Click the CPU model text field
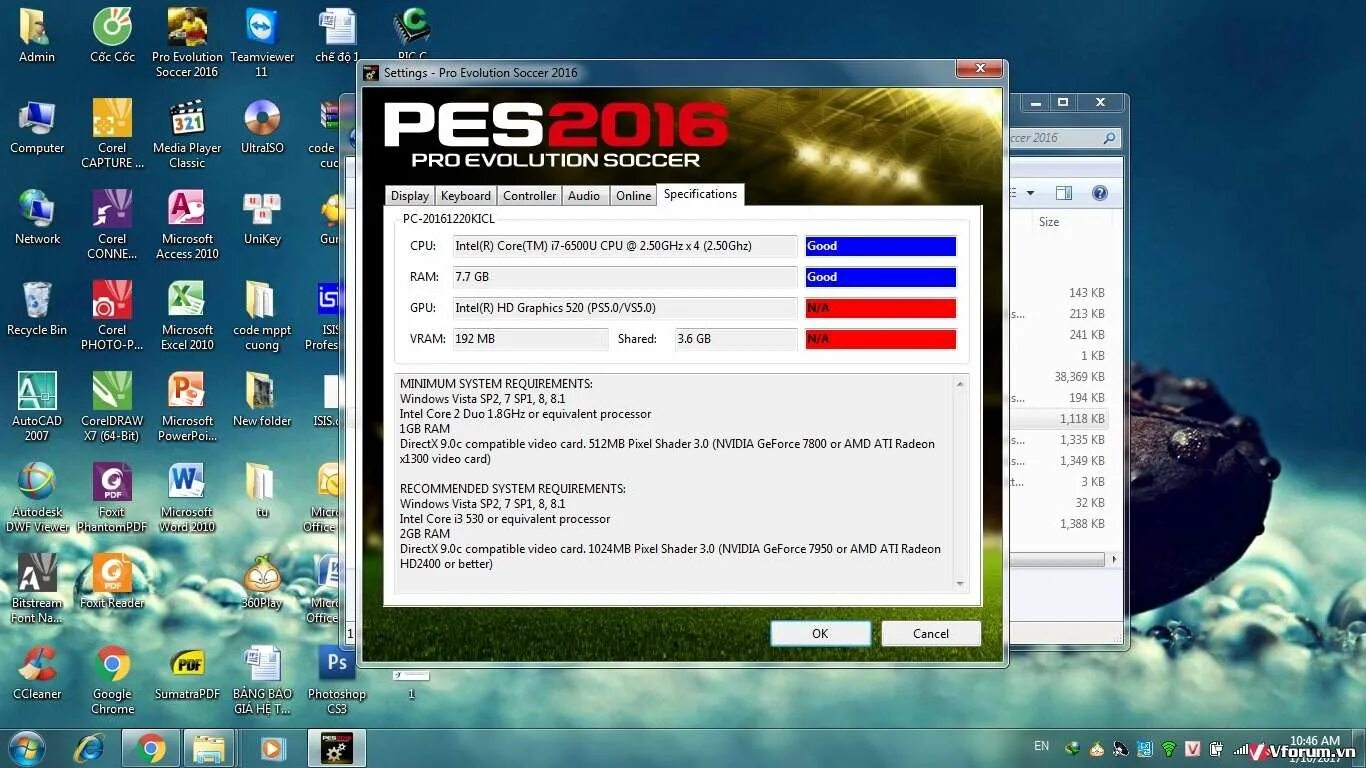 coord(625,246)
